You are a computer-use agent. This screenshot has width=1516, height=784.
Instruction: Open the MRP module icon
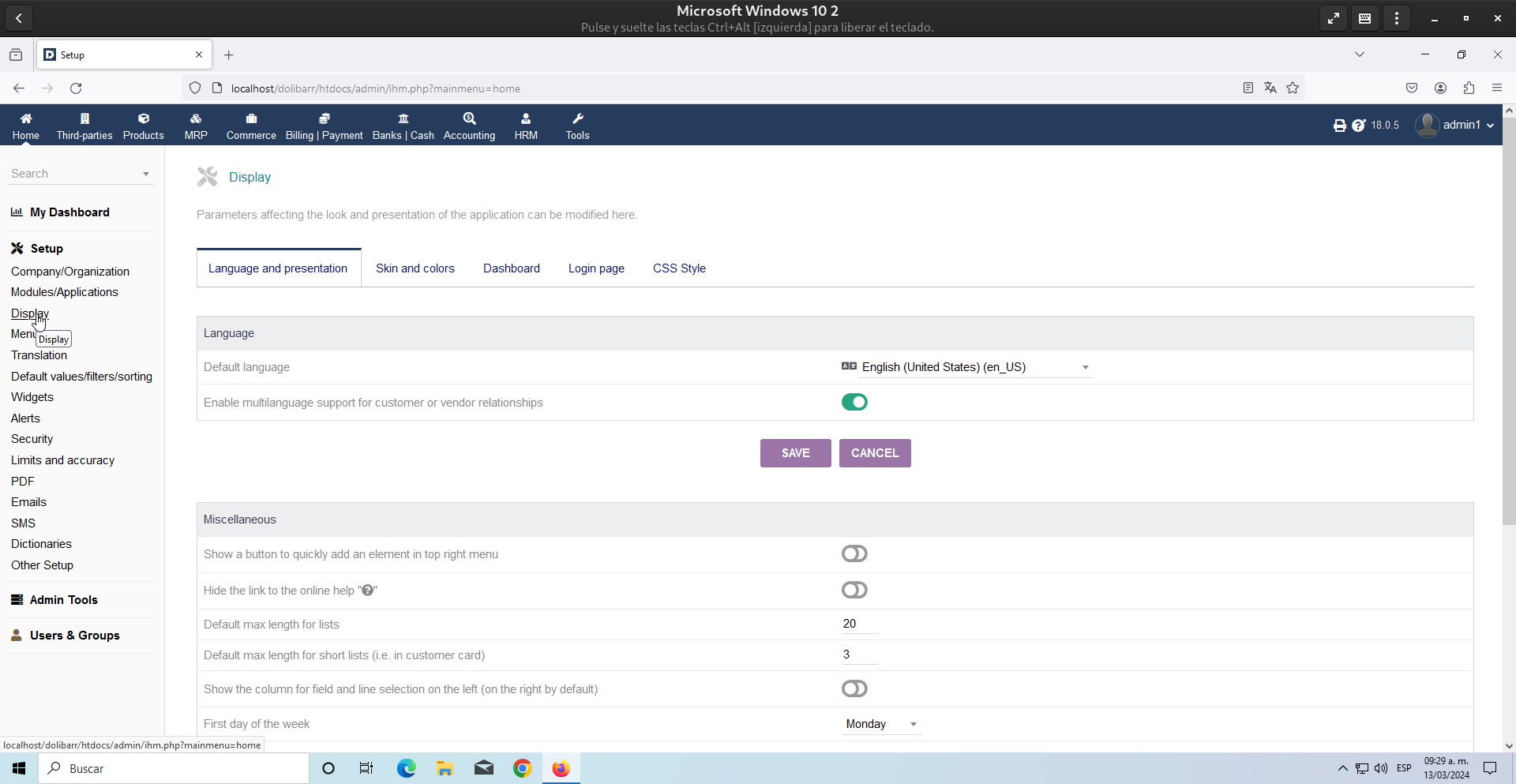(x=196, y=118)
